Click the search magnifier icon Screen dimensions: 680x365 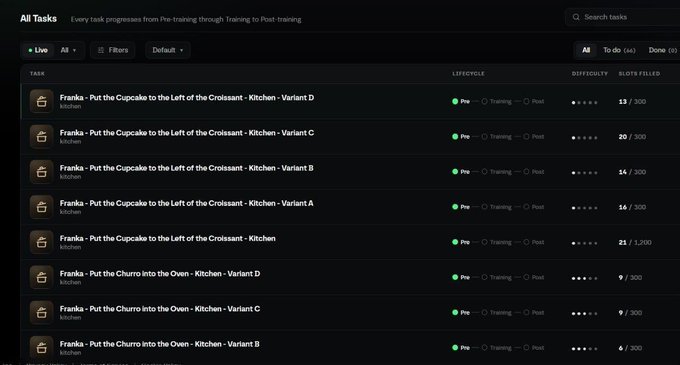click(x=576, y=17)
